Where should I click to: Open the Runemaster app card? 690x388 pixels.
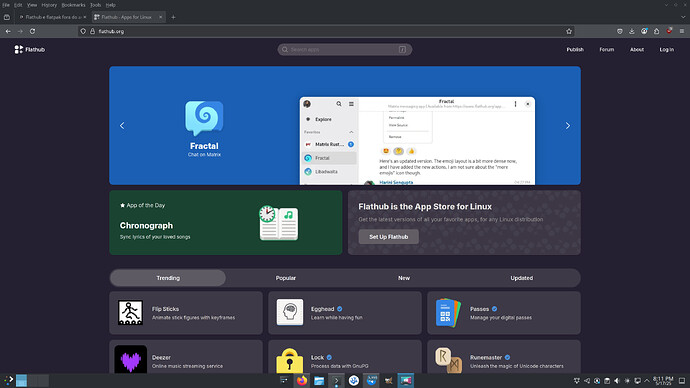coord(504,357)
